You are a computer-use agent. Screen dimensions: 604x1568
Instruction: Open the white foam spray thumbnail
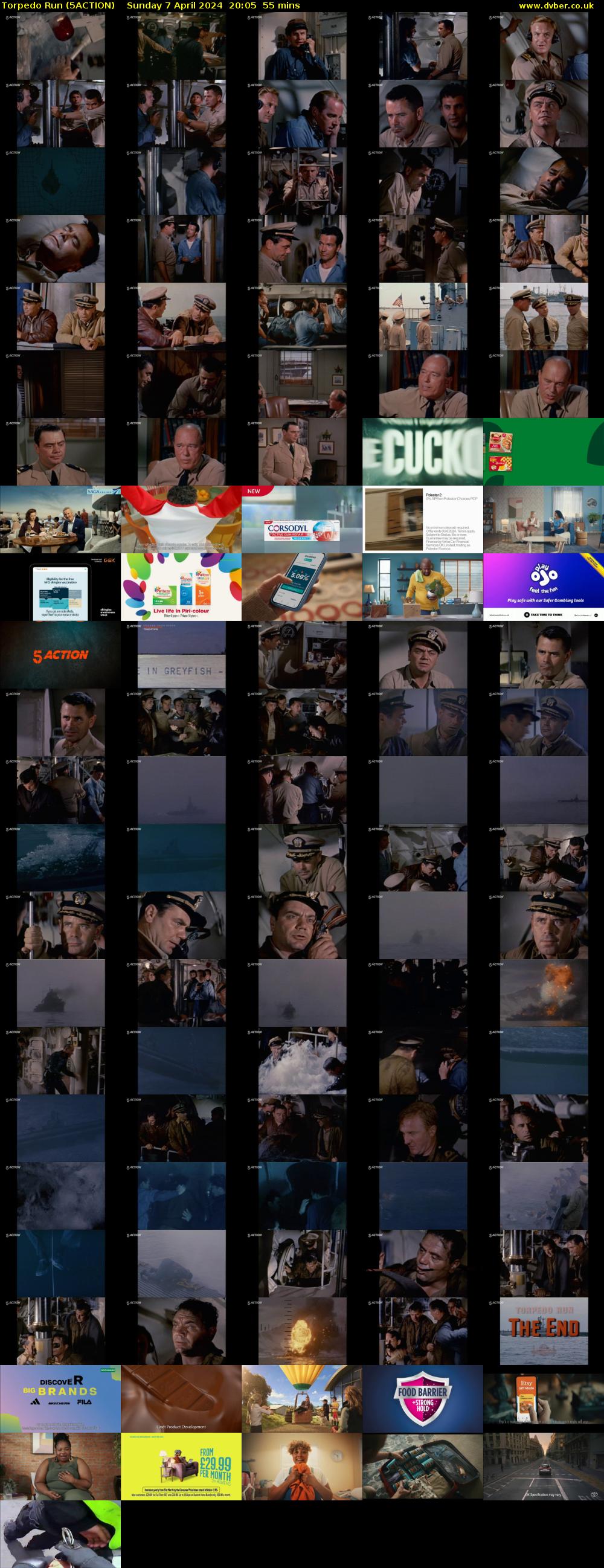[302, 1061]
